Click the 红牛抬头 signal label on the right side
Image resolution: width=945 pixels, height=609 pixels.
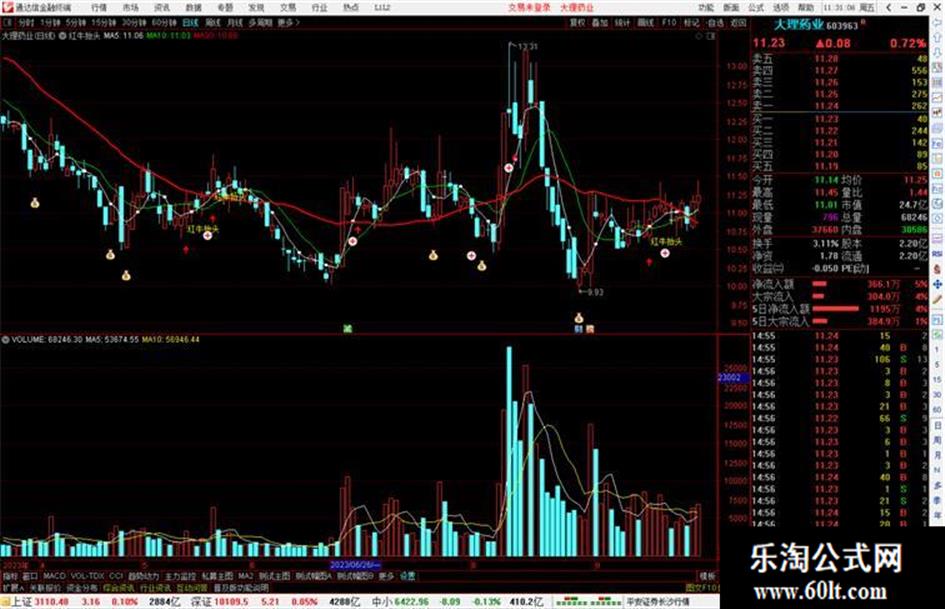(x=667, y=242)
